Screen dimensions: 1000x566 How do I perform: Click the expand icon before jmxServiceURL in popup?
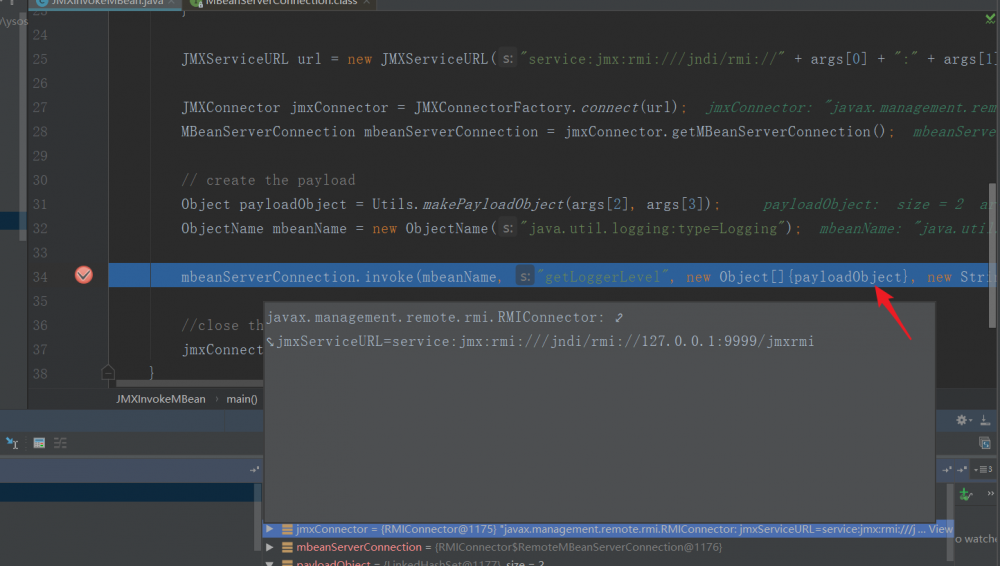coord(270,341)
